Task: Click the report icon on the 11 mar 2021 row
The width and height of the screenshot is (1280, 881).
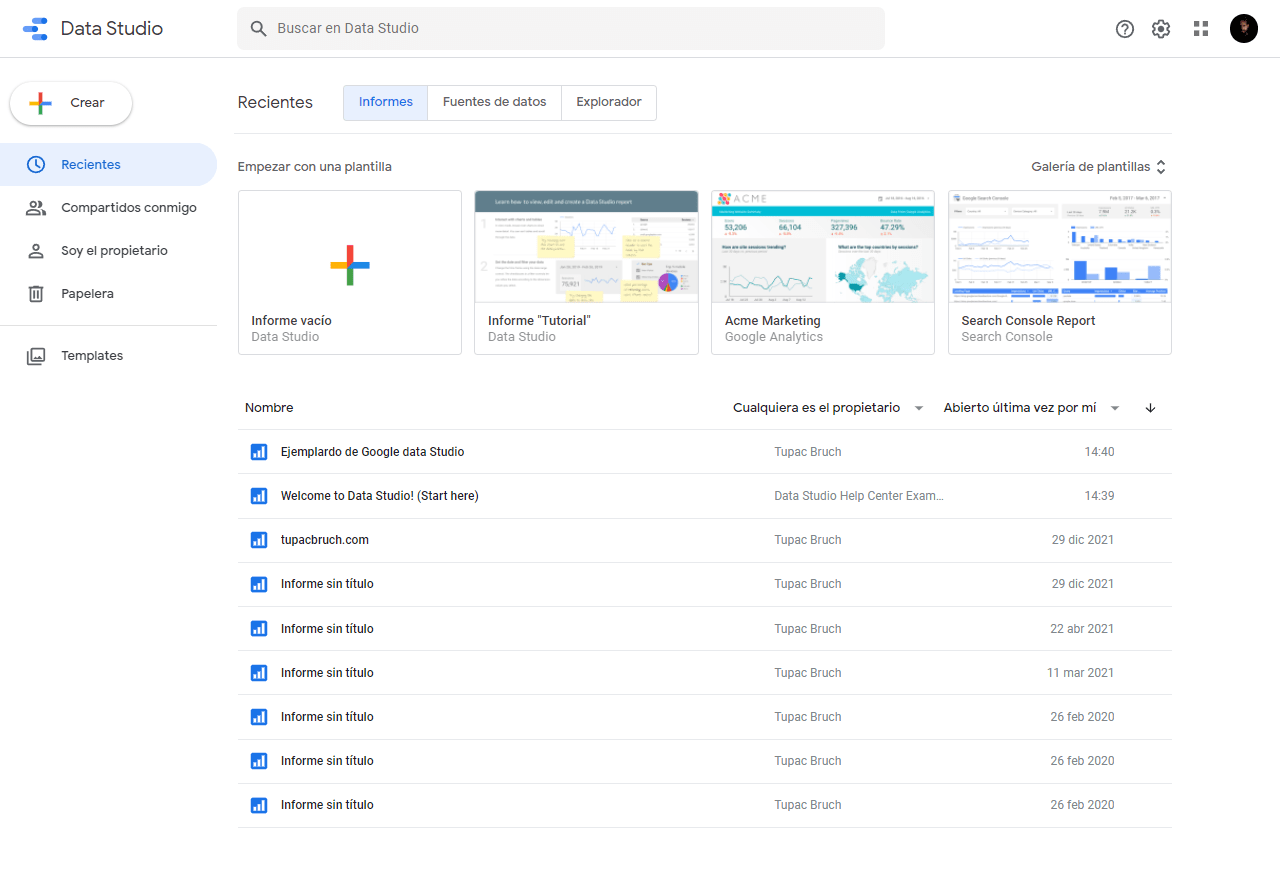Action: click(x=259, y=673)
